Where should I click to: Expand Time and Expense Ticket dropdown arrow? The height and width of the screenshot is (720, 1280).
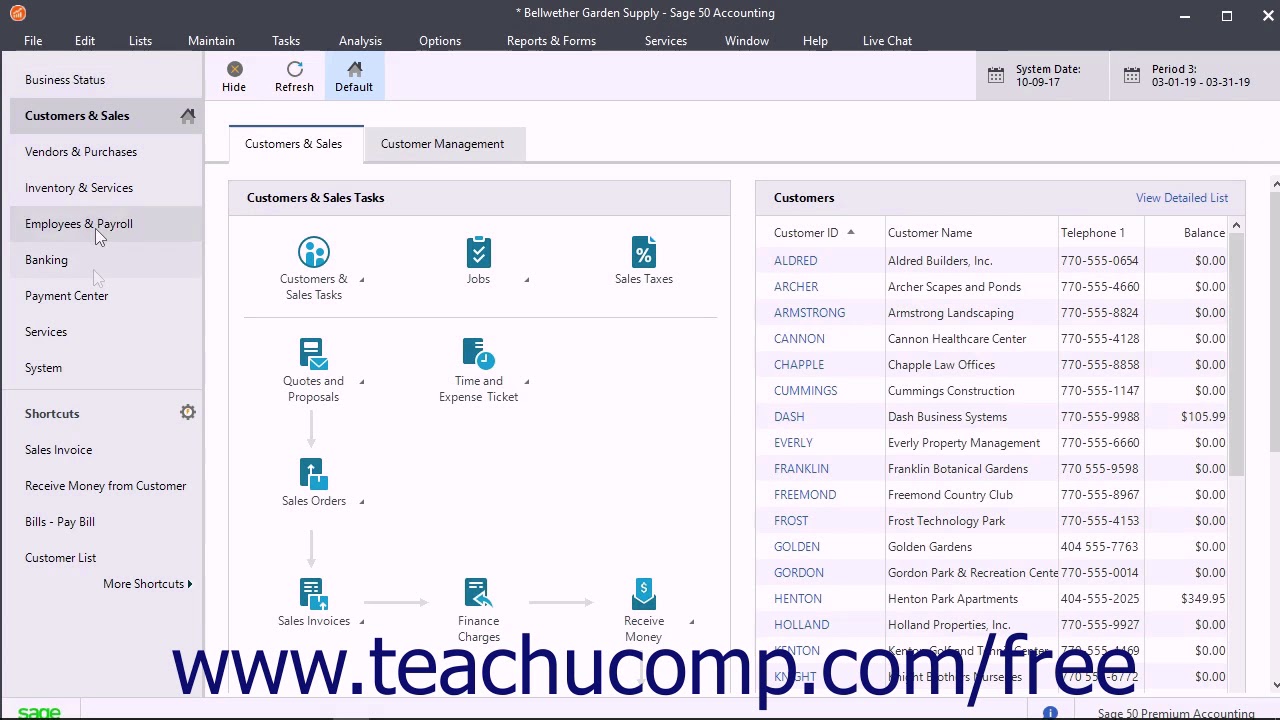[x=527, y=382]
